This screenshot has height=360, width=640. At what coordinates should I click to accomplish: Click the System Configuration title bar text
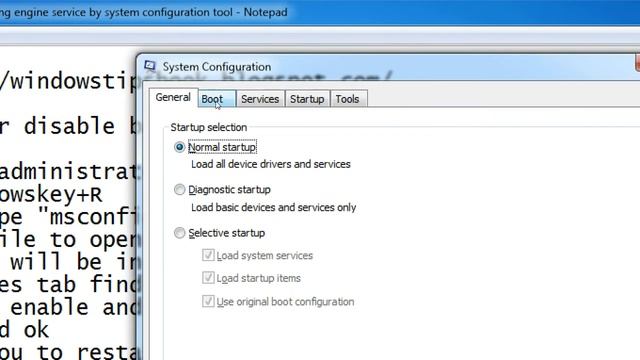tap(217, 67)
